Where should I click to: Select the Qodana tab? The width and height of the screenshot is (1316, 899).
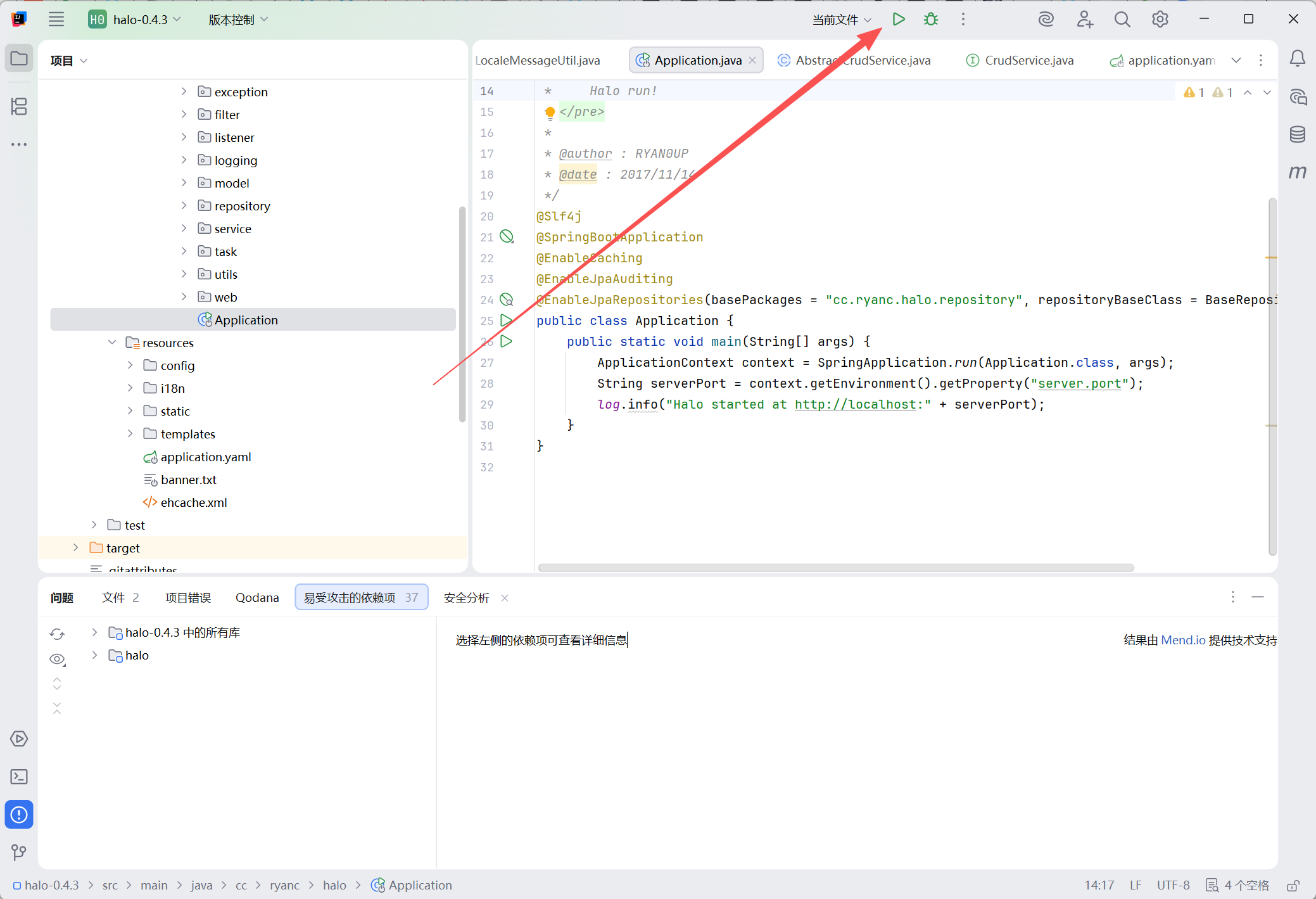(257, 597)
